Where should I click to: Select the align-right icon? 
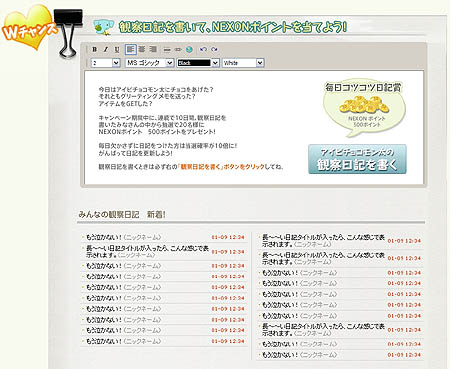pyautogui.click(x=153, y=49)
